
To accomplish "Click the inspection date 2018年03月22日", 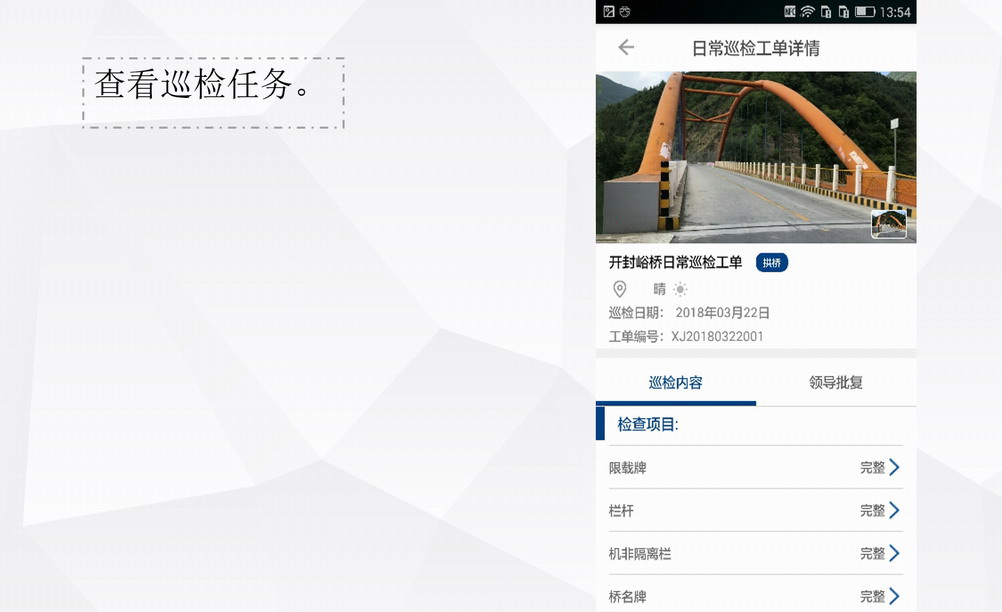I will pos(723,313).
